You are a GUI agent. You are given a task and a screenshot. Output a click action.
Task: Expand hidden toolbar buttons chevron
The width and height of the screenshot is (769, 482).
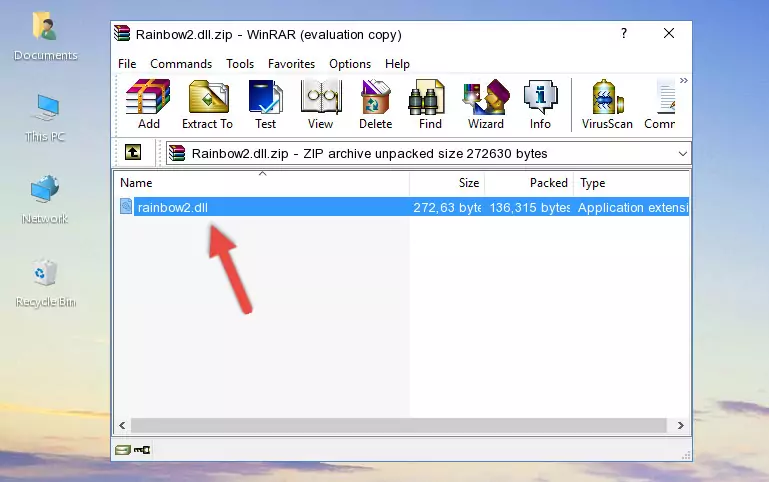point(684,80)
